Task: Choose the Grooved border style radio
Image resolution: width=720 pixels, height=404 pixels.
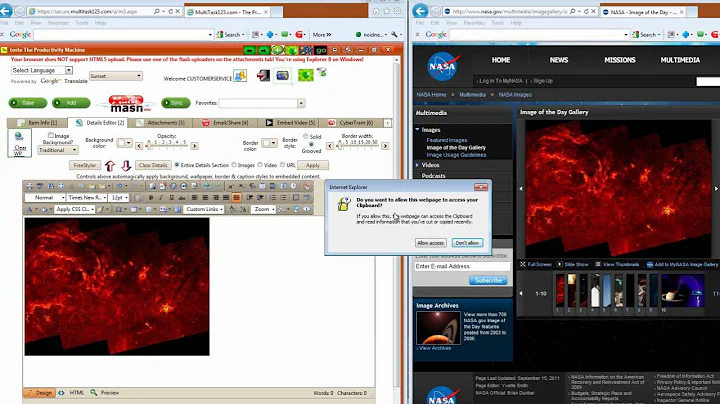Action: (x=311, y=145)
